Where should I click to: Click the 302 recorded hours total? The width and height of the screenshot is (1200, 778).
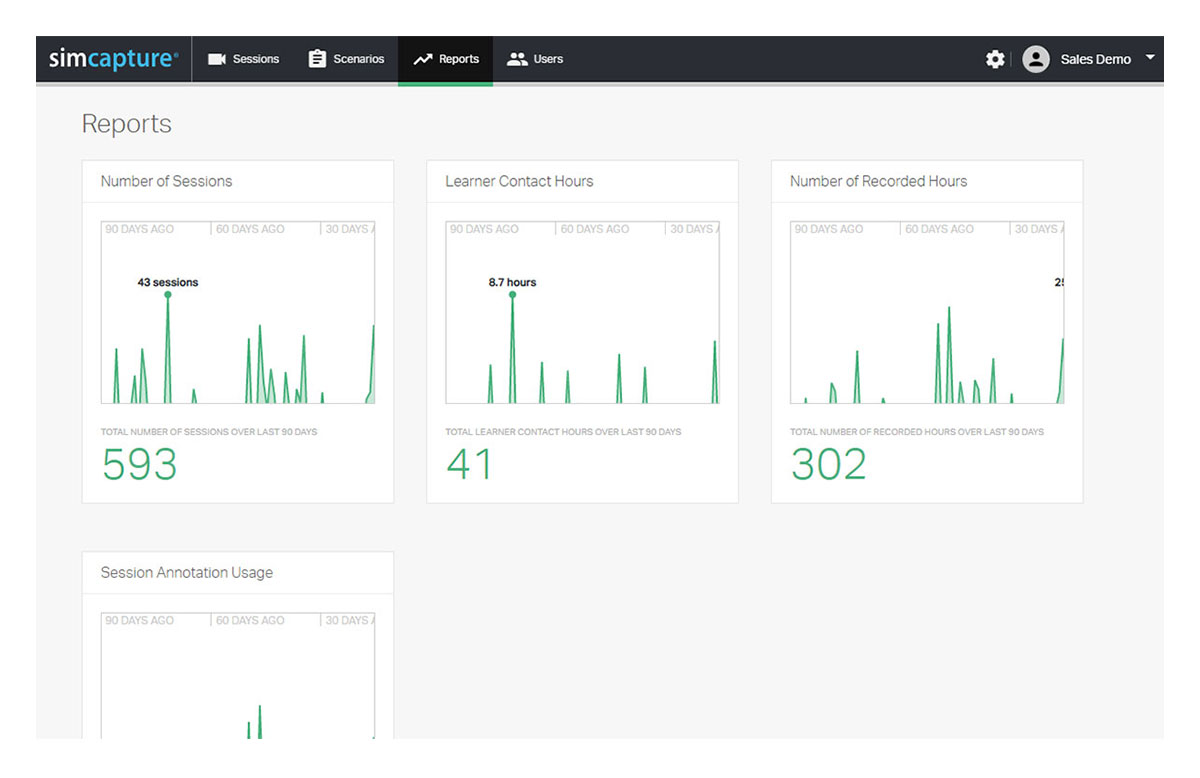(x=828, y=465)
